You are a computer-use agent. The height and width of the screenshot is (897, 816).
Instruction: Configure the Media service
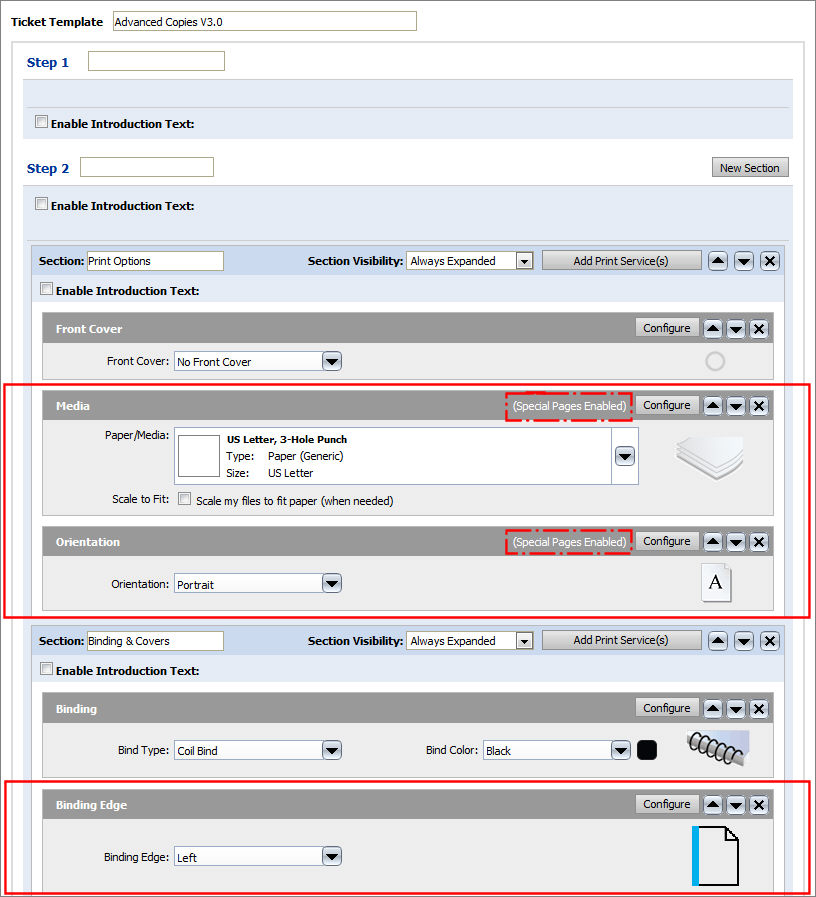pos(666,406)
